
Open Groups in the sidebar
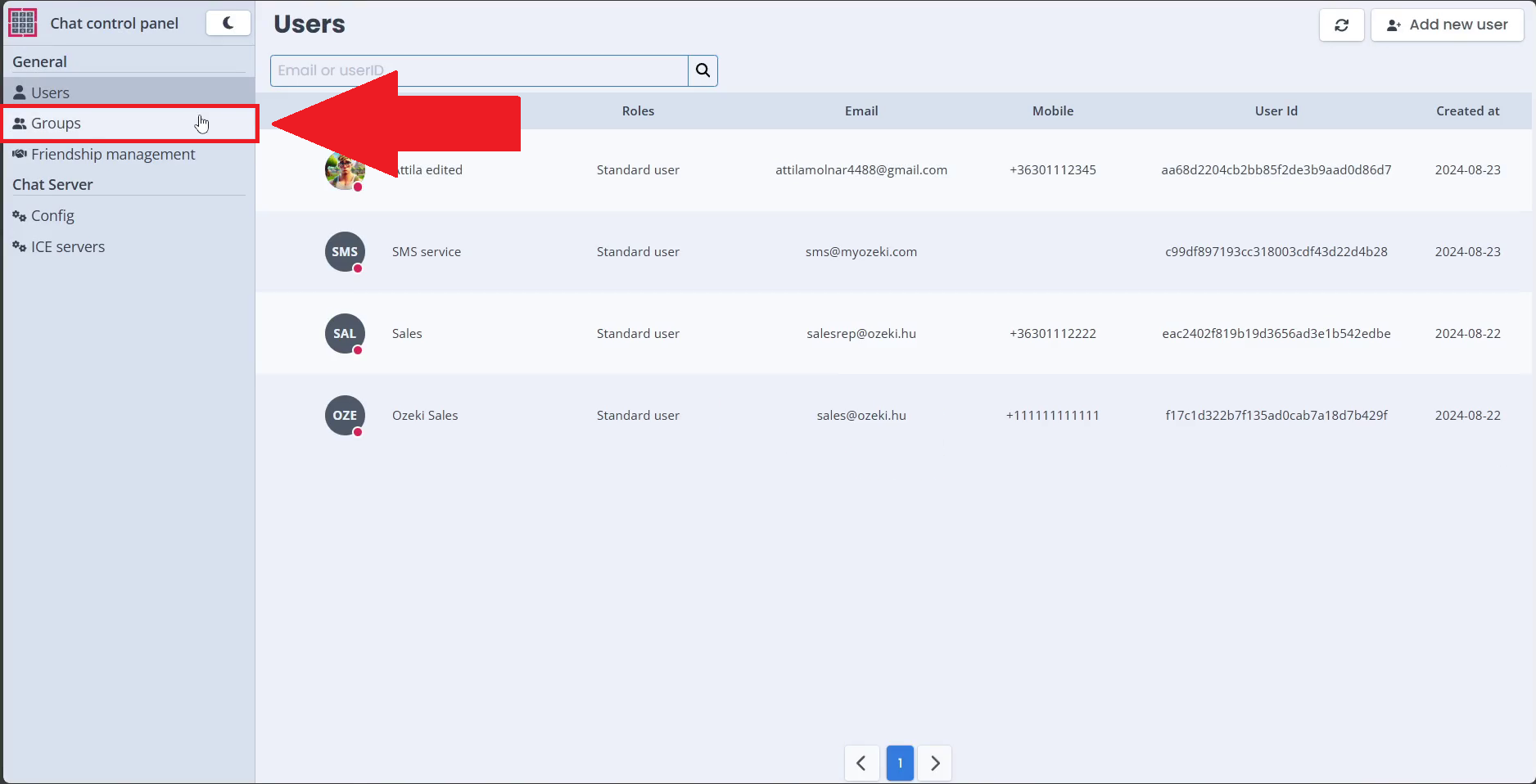[x=56, y=124]
